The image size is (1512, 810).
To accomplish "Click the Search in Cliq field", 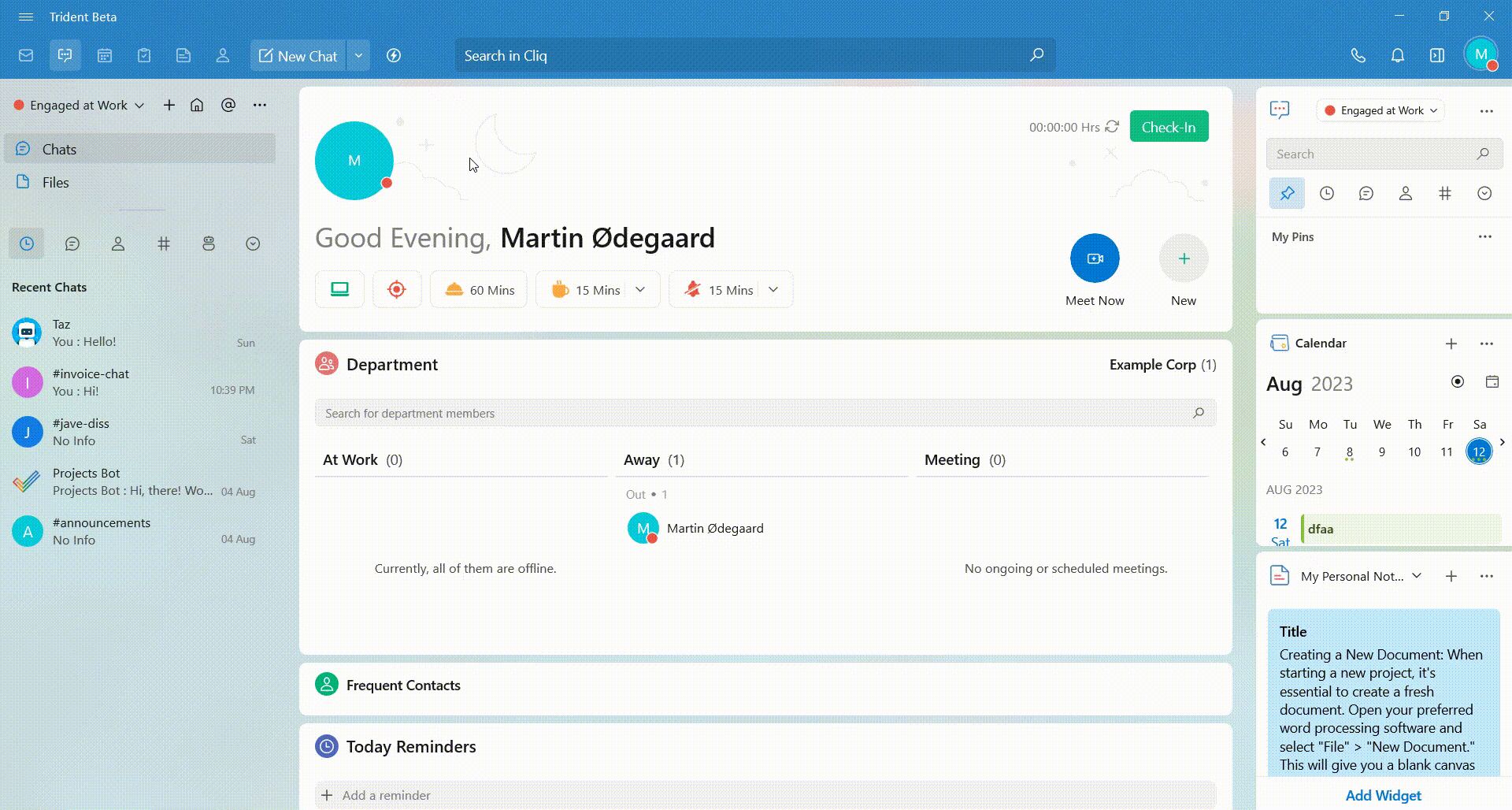I will 740,55.
